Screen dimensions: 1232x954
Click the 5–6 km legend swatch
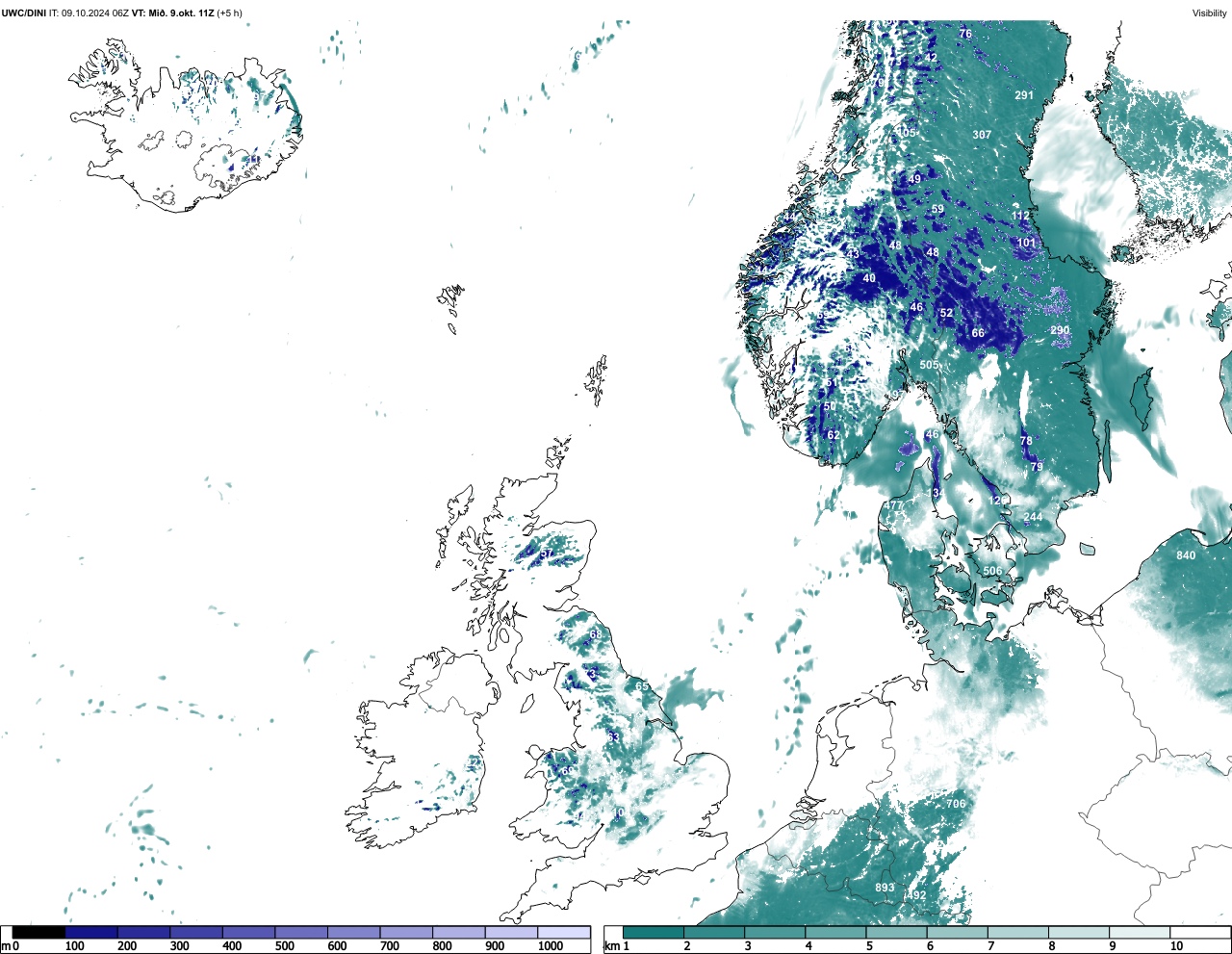coord(896,933)
